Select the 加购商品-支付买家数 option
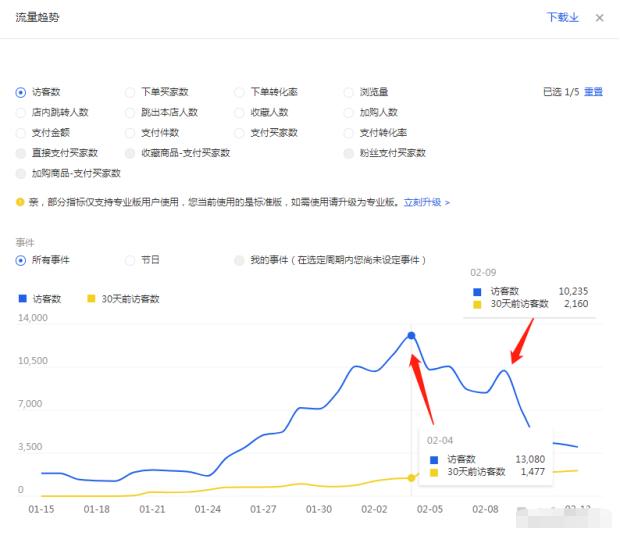The width and height of the screenshot is (620, 536). click(x=21, y=174)
